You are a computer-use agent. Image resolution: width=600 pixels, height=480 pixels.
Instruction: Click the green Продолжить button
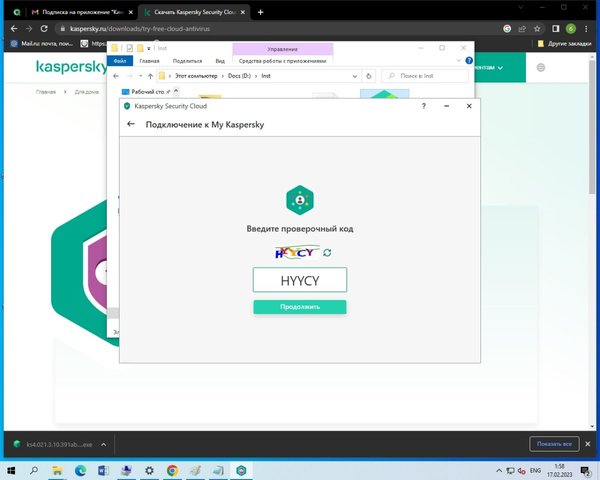click(300, 307)
